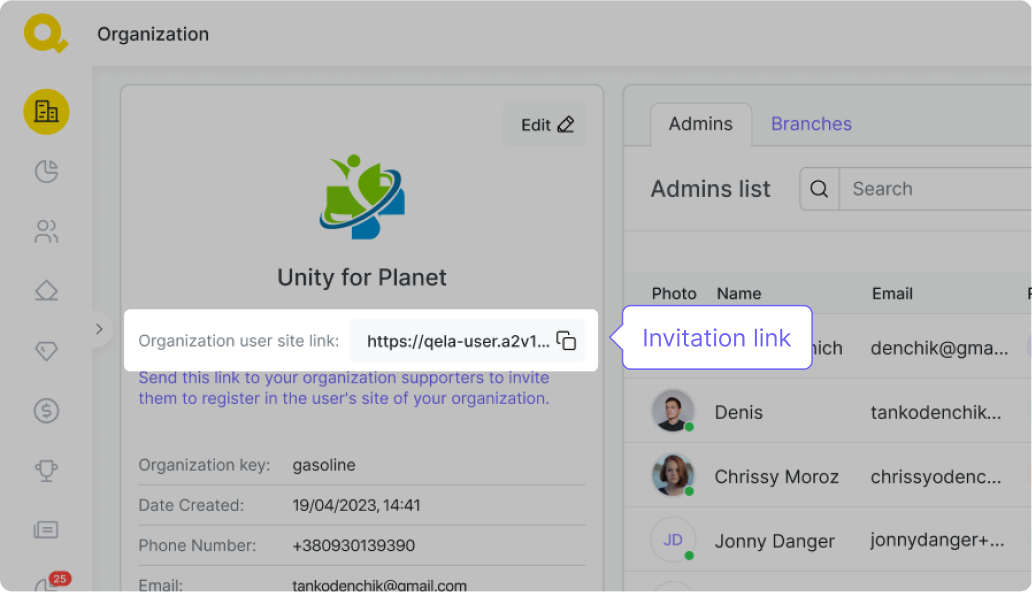Open the trophy sidebar icon
The height and width of the screenshot is (592, 1032).
point(46,470)
